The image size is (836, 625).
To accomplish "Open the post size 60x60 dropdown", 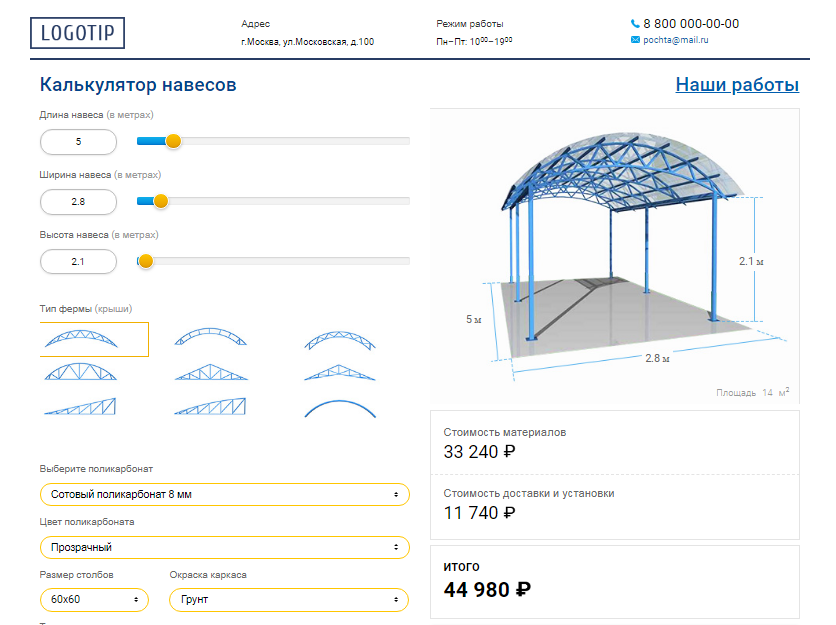I will pyautogui.click(x=94, y=599).
